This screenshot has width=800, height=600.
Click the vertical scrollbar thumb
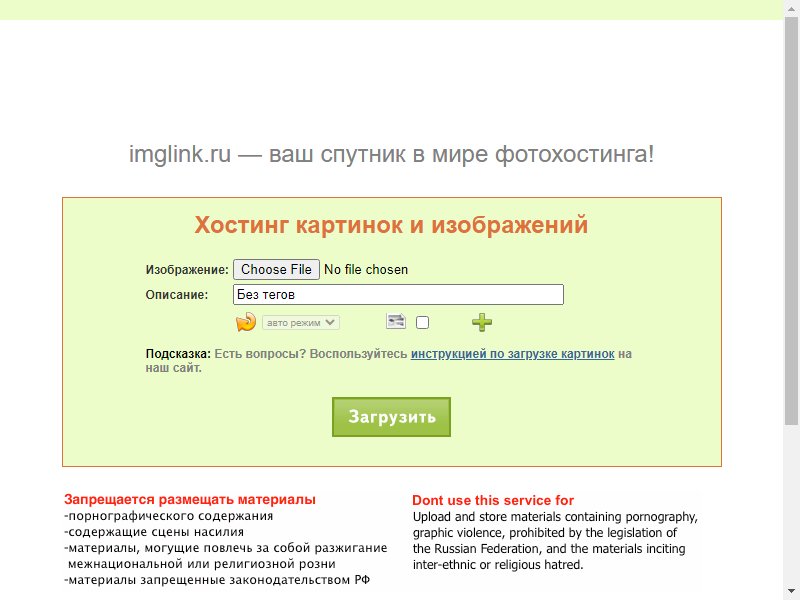(x=791, y=219)
